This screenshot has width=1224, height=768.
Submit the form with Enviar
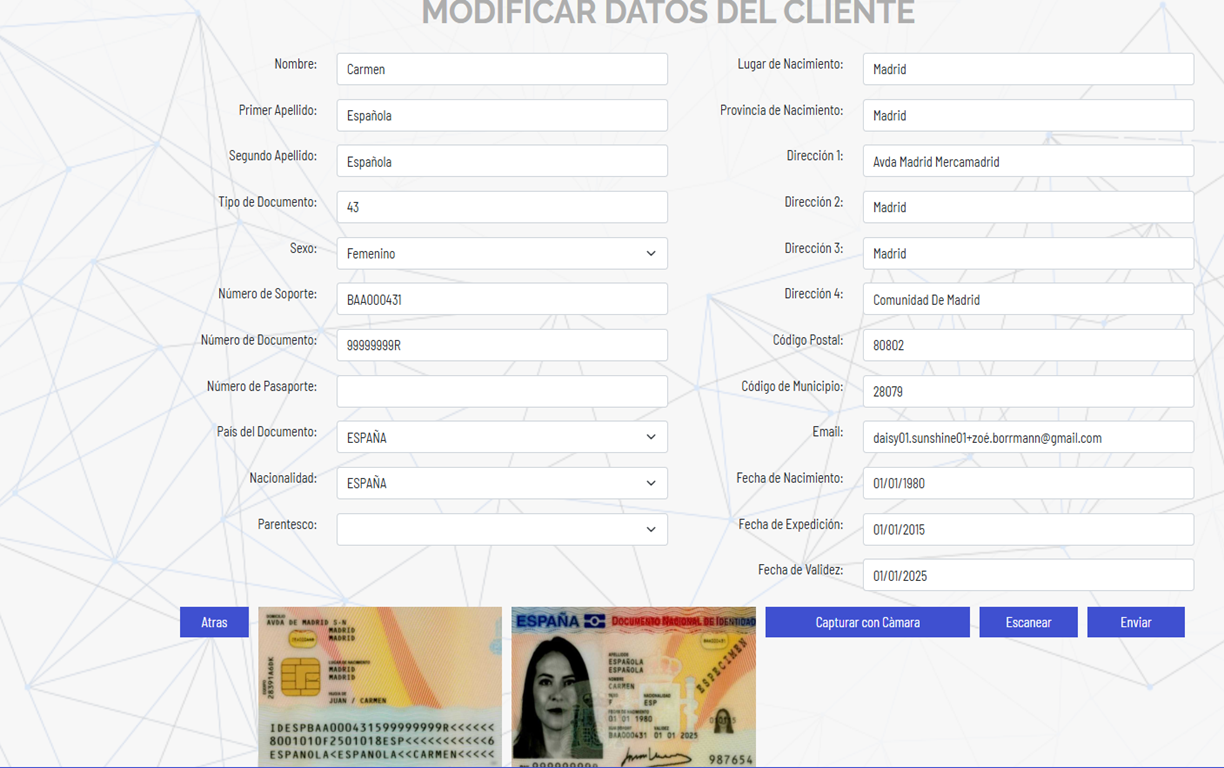pos(1136,622)
